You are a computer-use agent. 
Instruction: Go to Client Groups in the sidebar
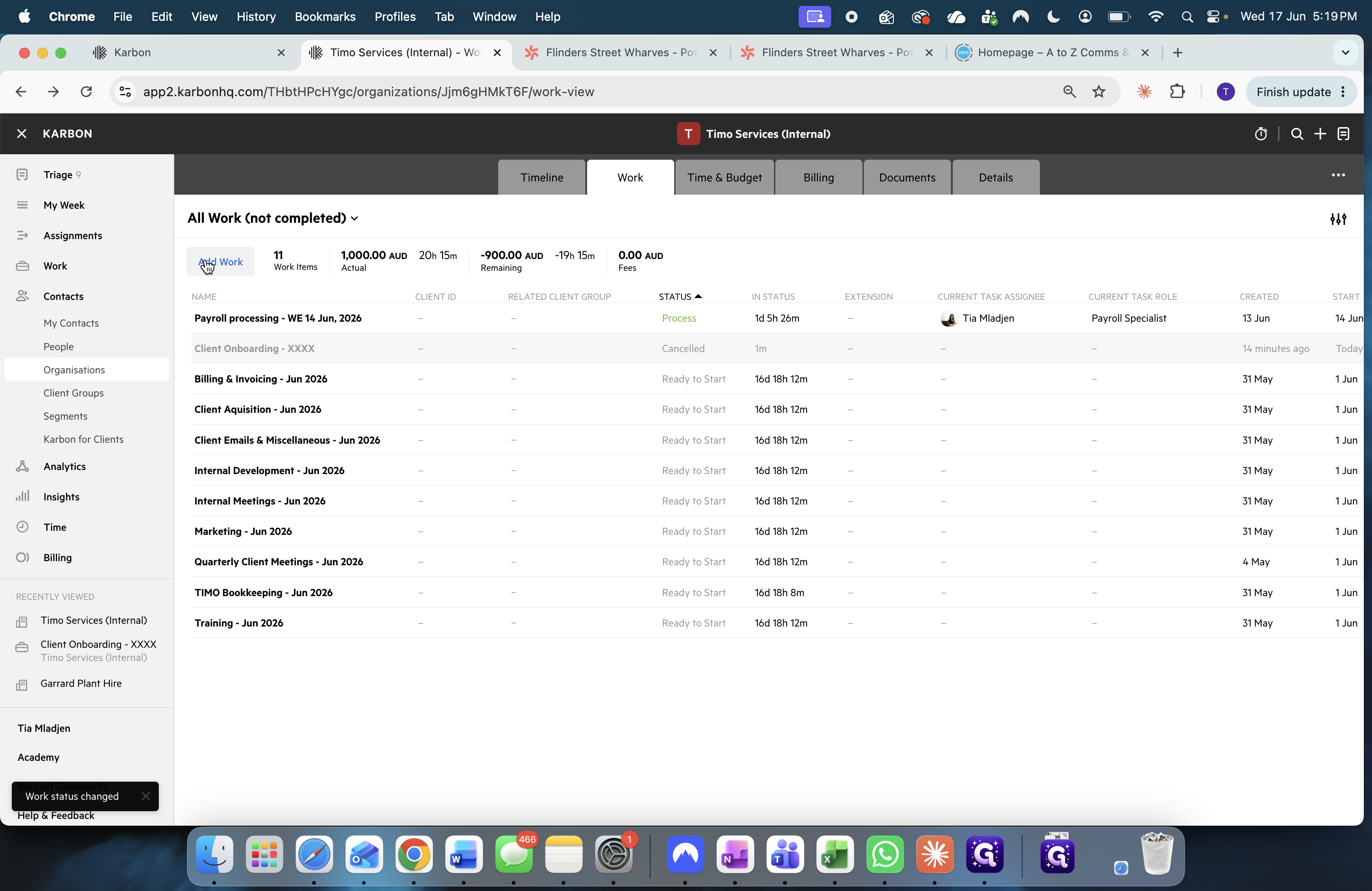point(73,393)
